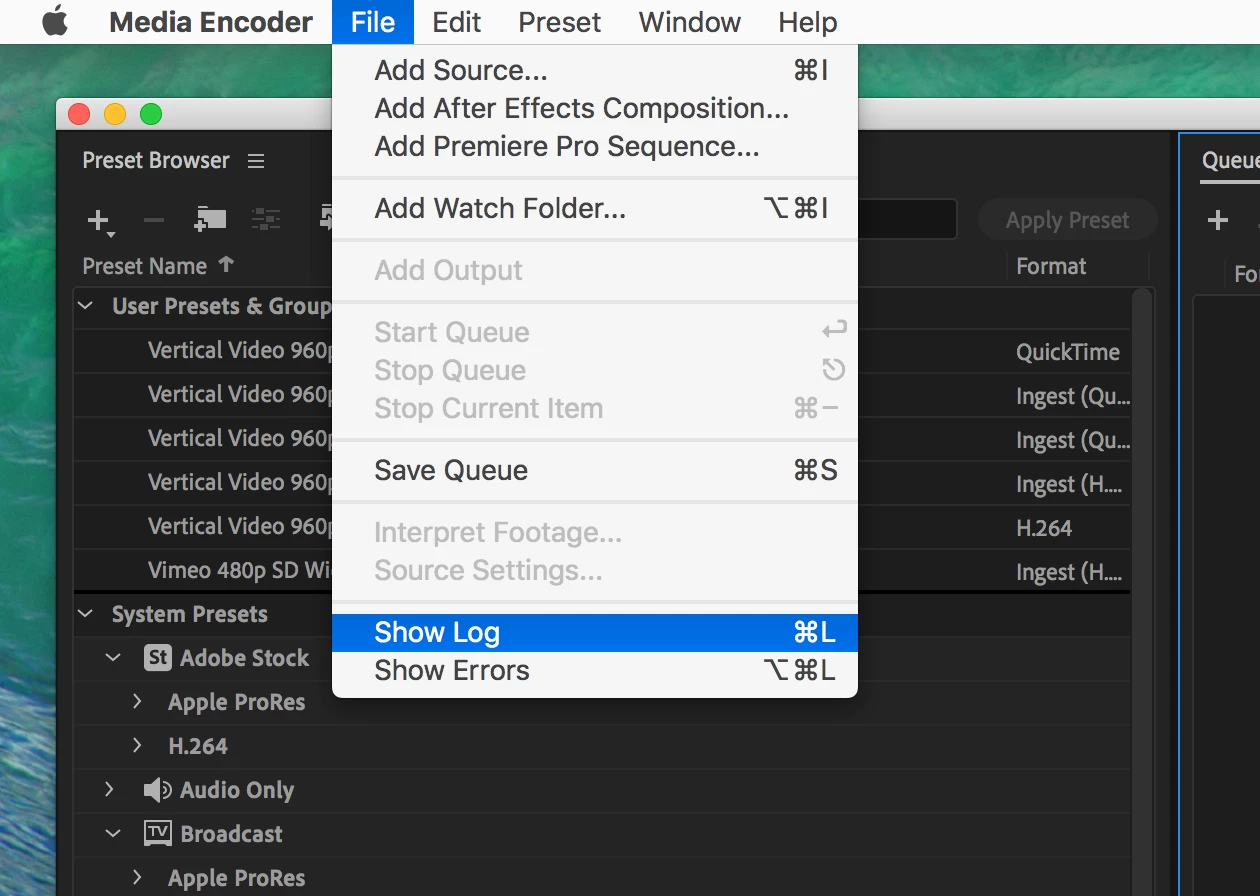Open the preset settings sliders icon

coord(266,220)
